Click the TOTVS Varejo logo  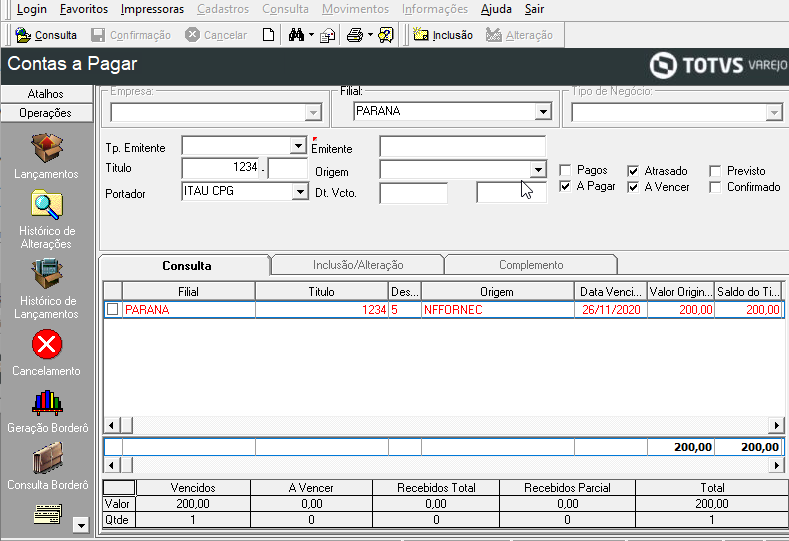point(718,65)
